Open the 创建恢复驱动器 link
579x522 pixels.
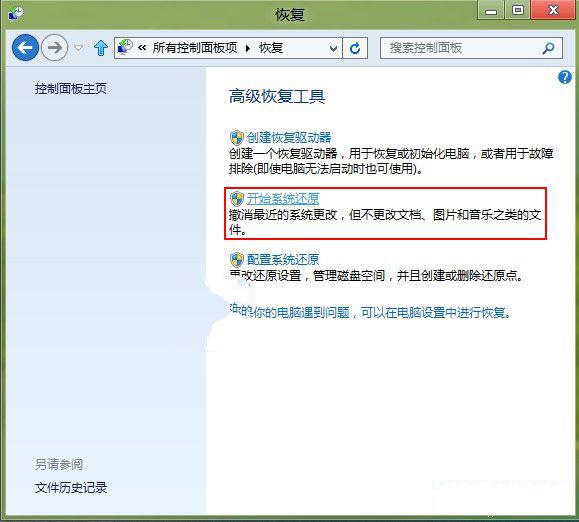(x=289, y=138)
